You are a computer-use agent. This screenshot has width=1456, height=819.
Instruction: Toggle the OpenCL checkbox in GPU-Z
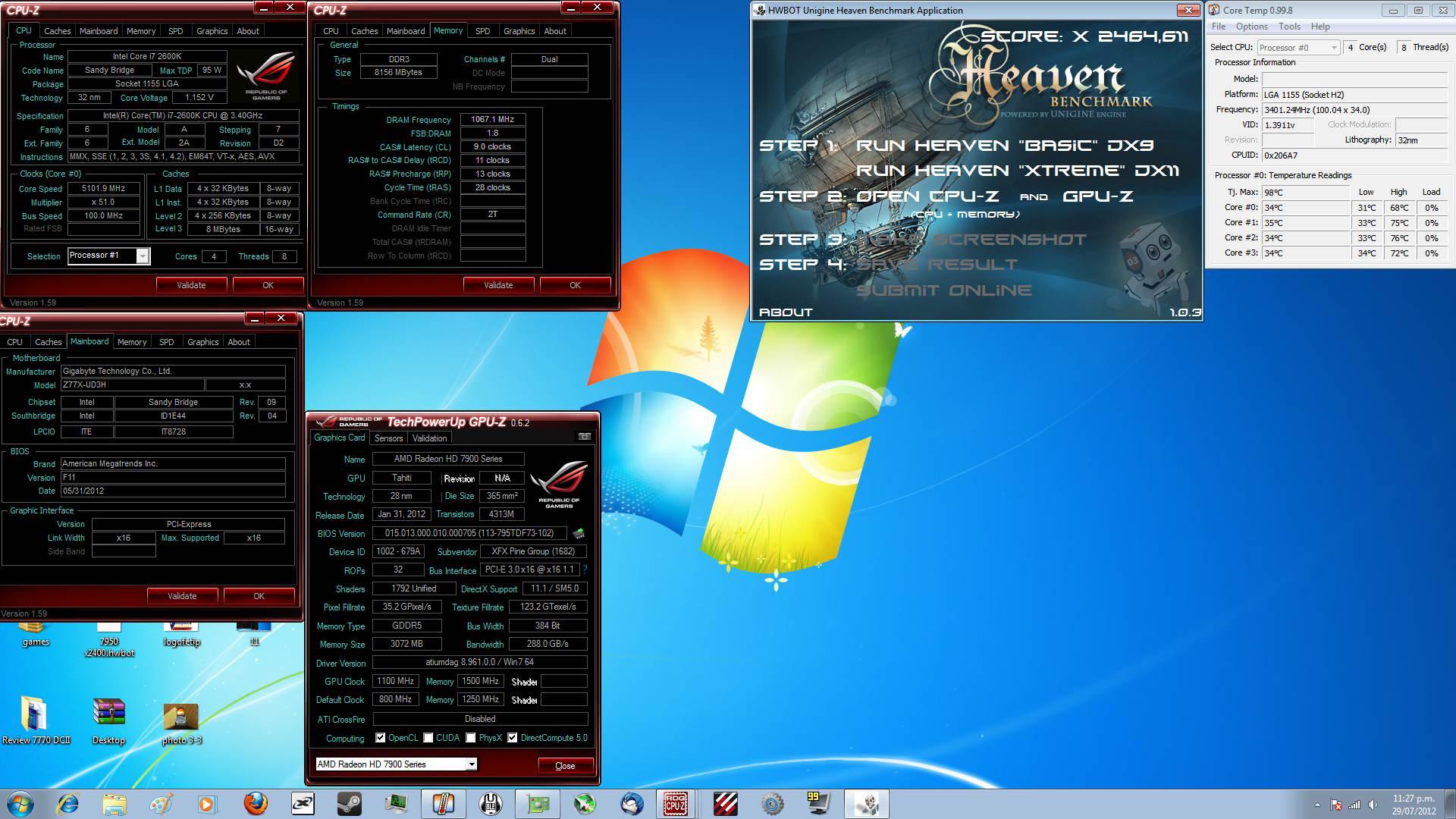(381, 737)
